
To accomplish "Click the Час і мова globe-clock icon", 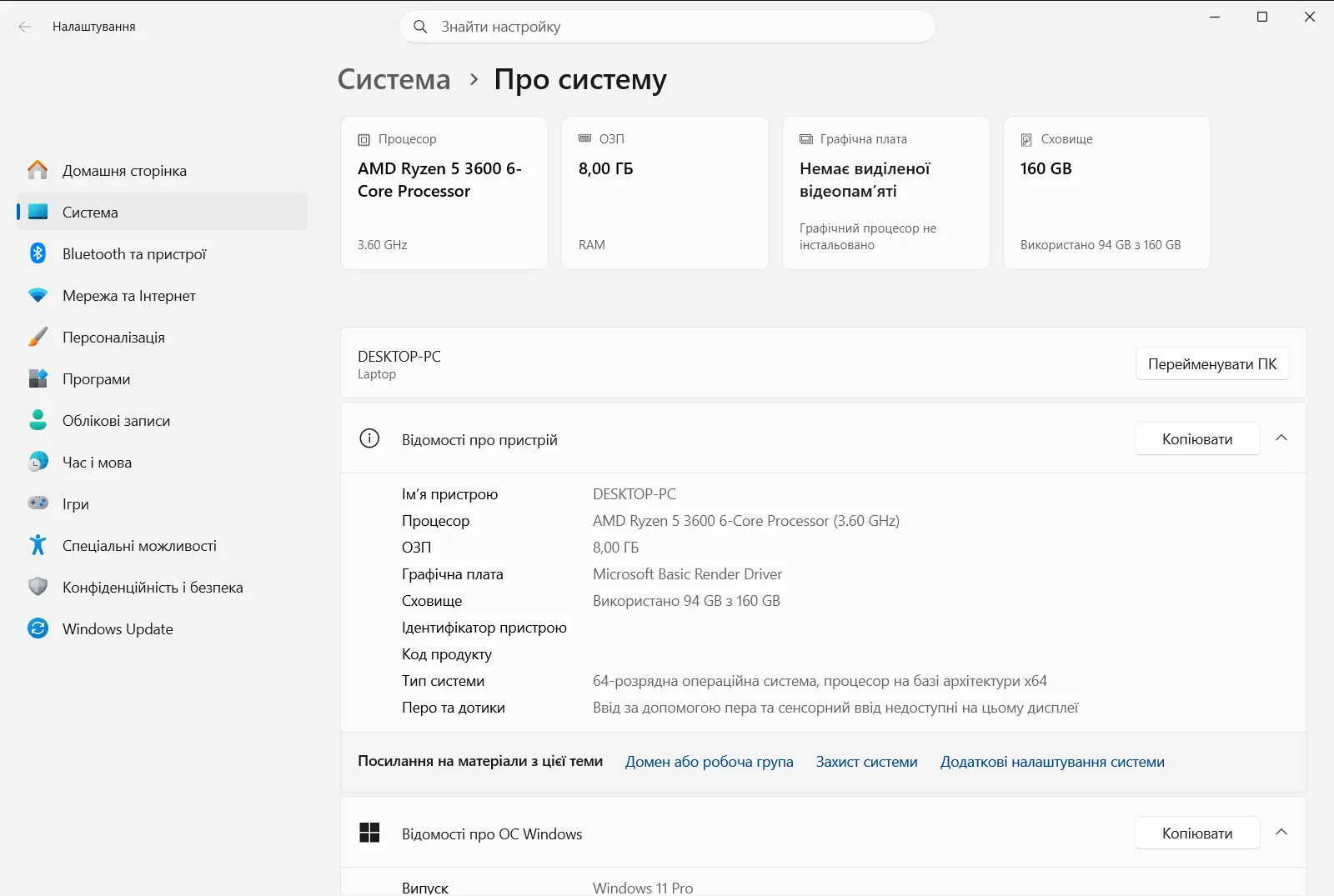I will click(38, 462).
